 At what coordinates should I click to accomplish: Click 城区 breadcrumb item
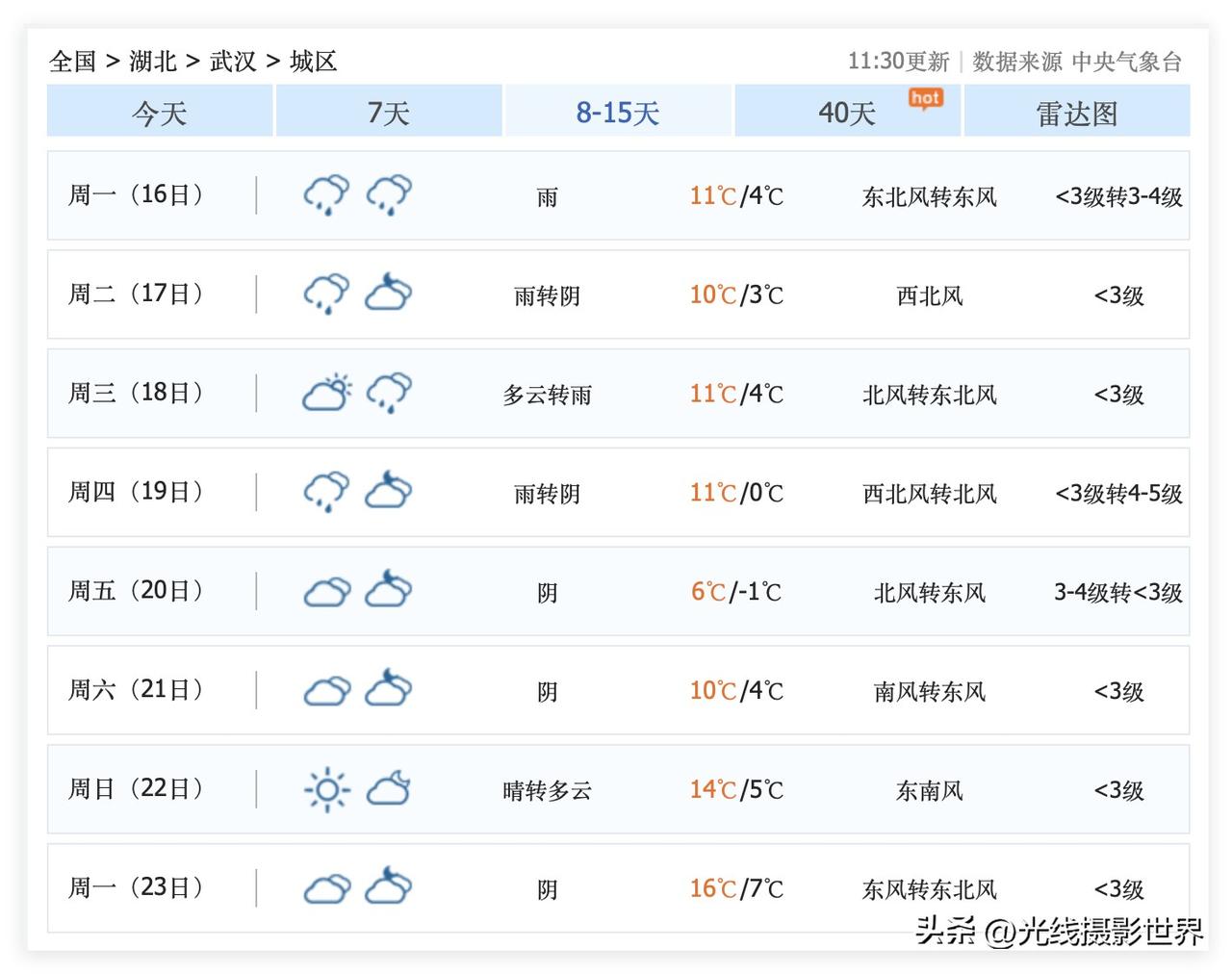click(x=314, y=62)
